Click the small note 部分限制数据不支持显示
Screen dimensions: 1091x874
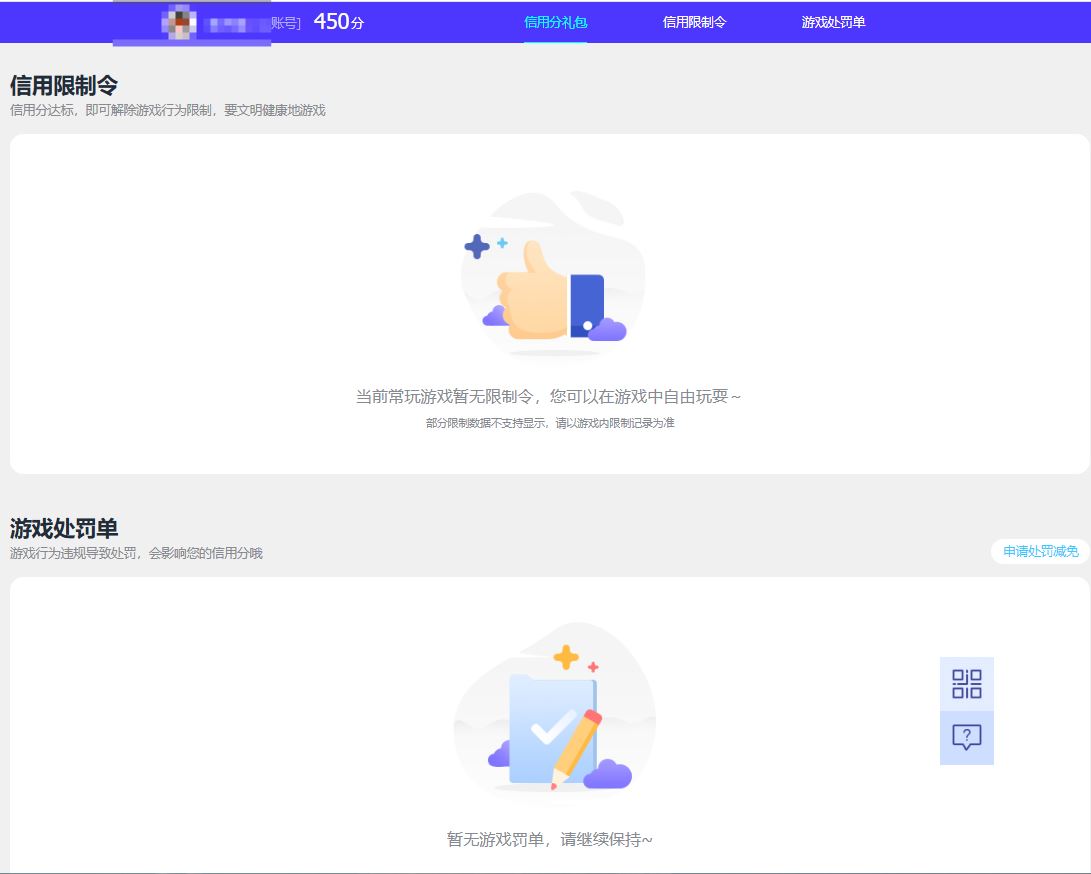coord(549,423)
